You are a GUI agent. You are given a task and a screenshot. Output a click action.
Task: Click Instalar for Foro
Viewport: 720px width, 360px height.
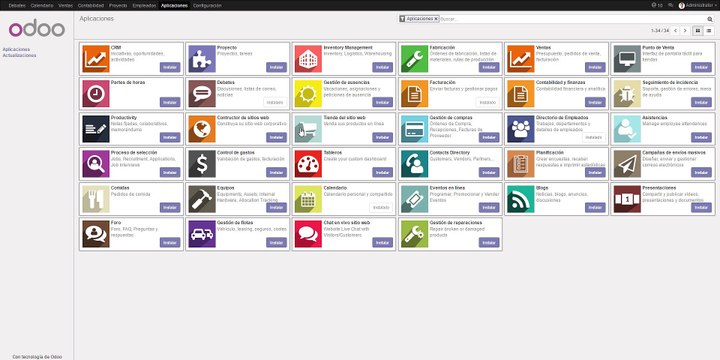pos(170,242)
